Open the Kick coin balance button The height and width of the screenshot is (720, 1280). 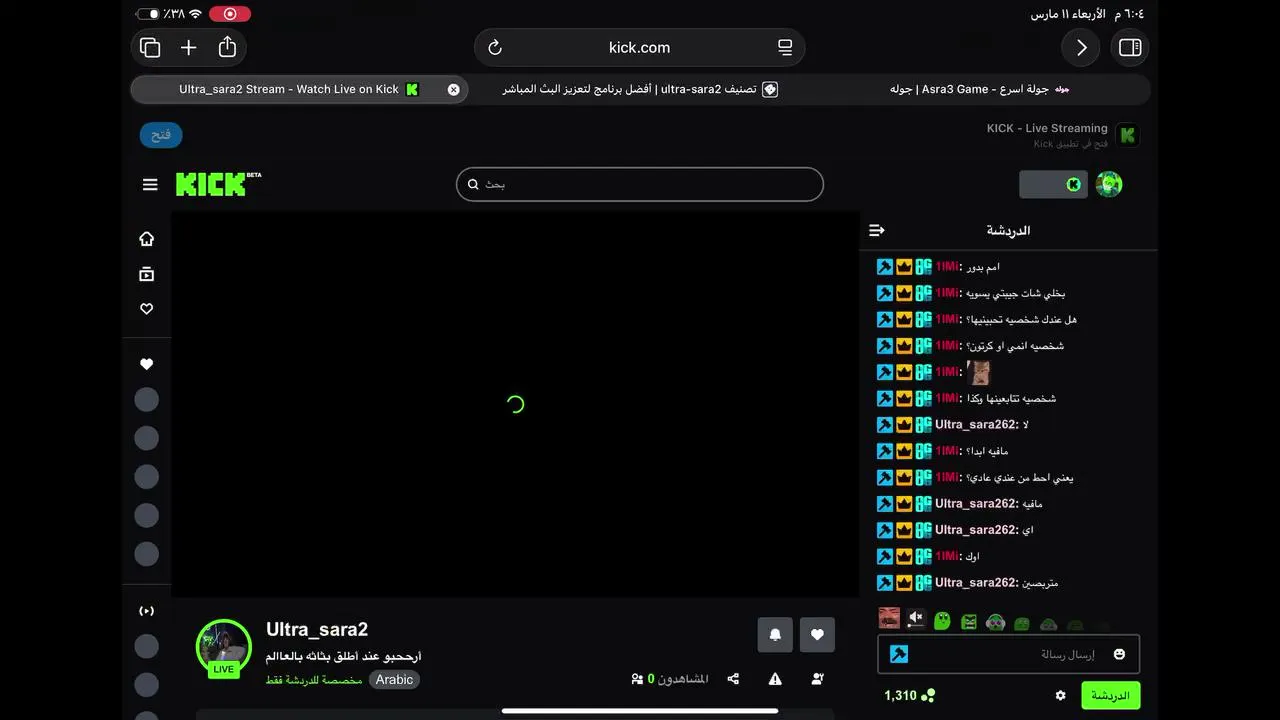[x=1053, y=184]
